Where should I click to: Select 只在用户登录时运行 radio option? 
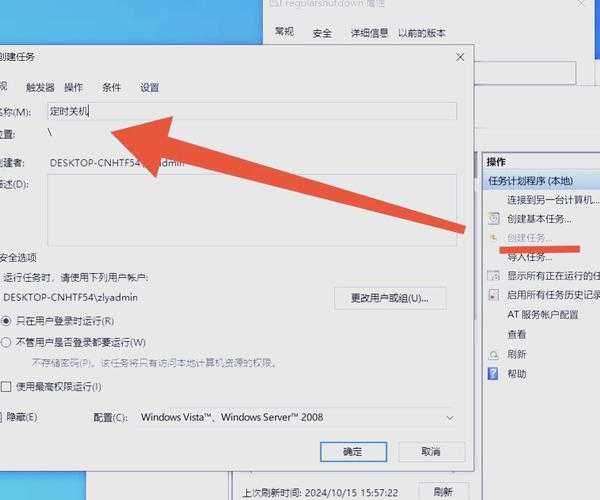pos(58,321)
